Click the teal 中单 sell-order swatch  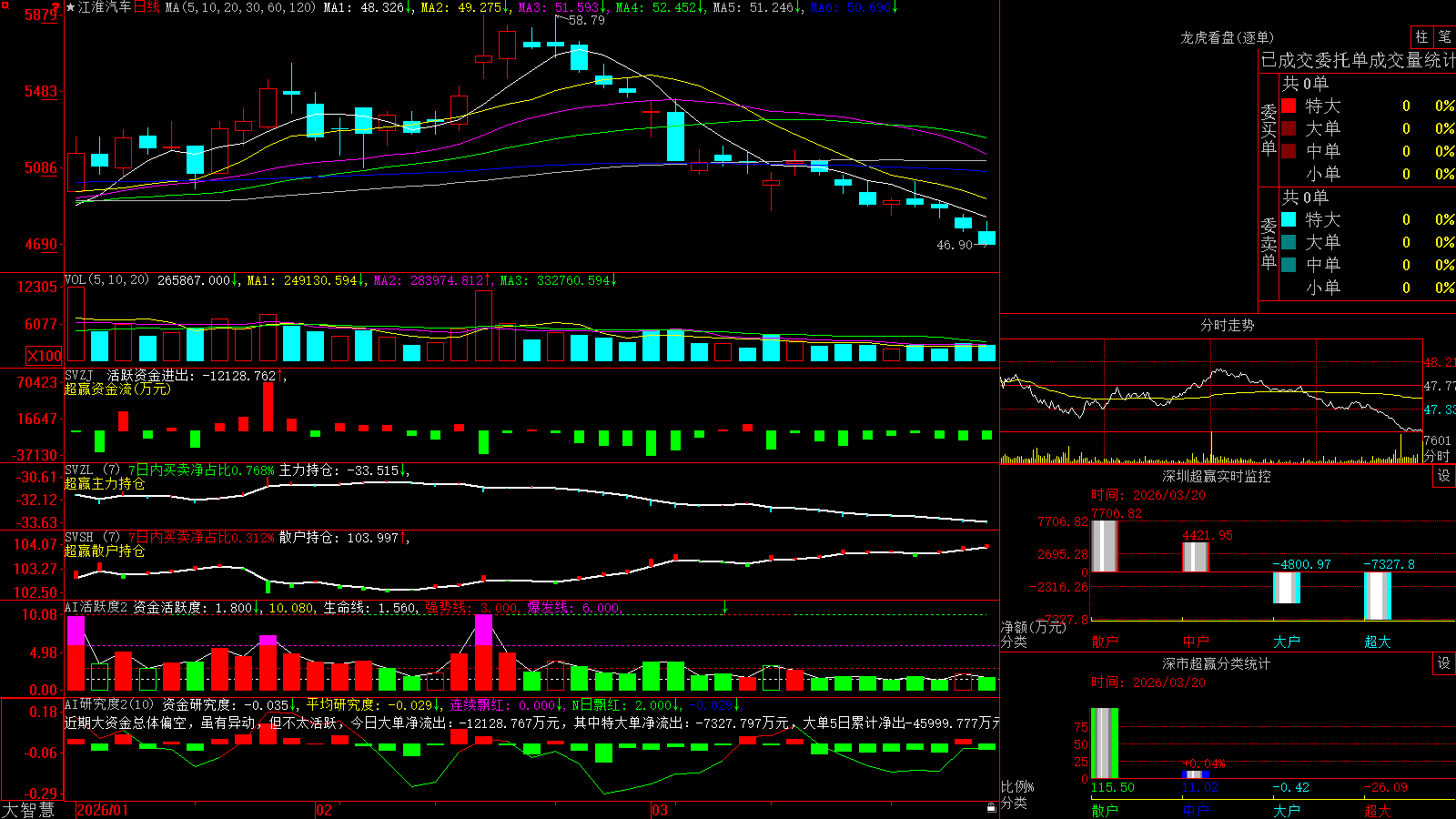[1289, 265]
